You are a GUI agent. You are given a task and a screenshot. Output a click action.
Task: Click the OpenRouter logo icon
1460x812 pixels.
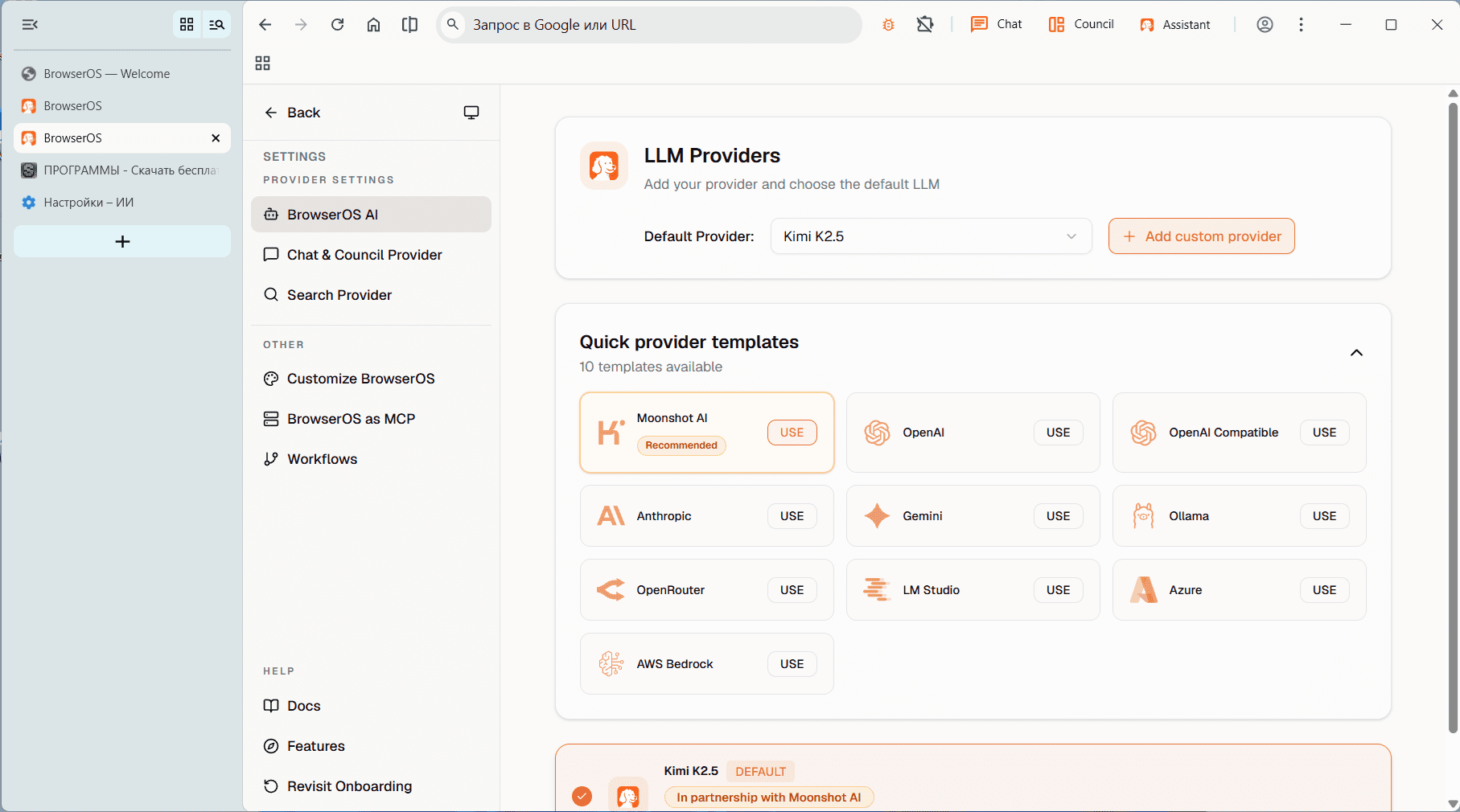[x=611, y=590]
